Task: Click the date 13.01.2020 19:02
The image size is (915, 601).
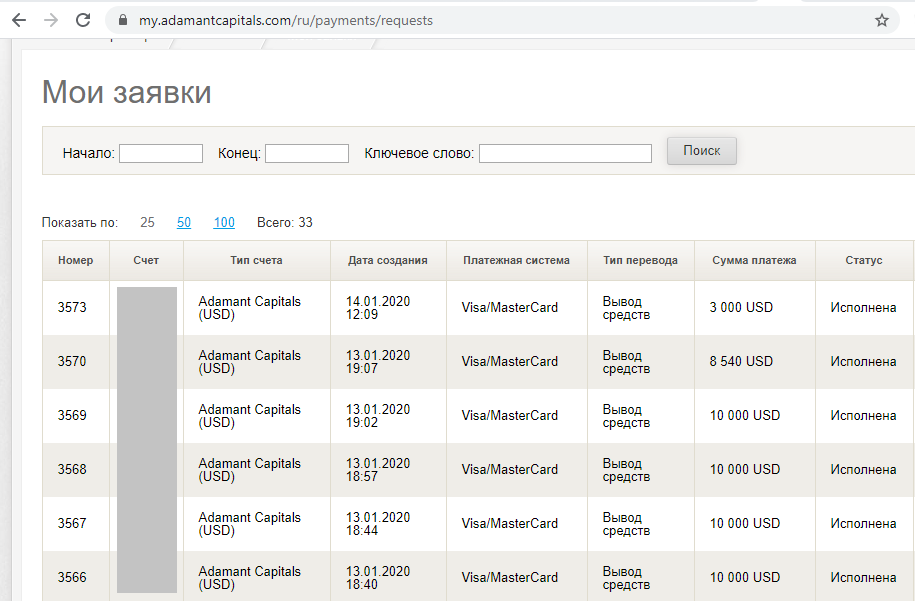Action: click(x=378, y=416)
